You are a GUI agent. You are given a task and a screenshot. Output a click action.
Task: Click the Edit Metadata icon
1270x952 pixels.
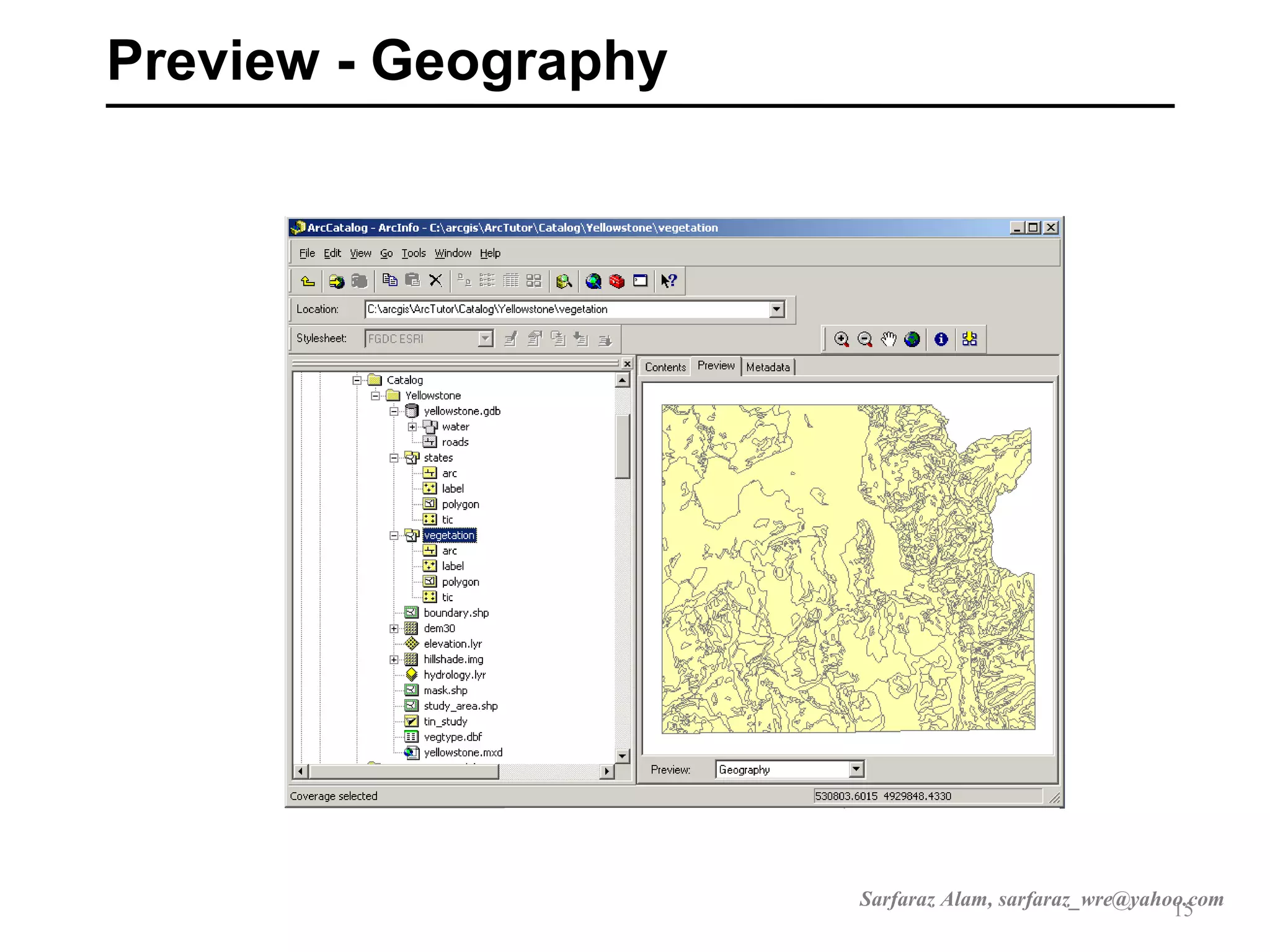pyautogui.click(x=510, y=339)
